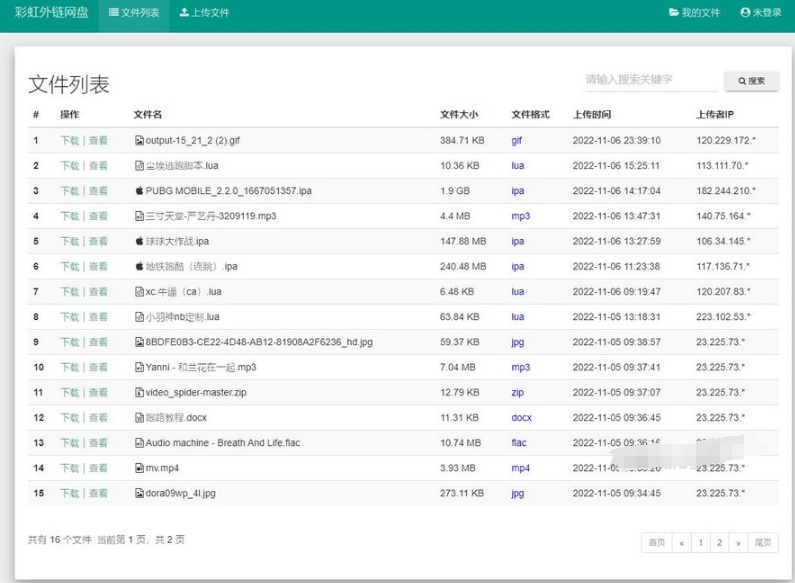Select page 2 in pagination
Viewport: 795px width, 583px height.
[x=719, y=542]
